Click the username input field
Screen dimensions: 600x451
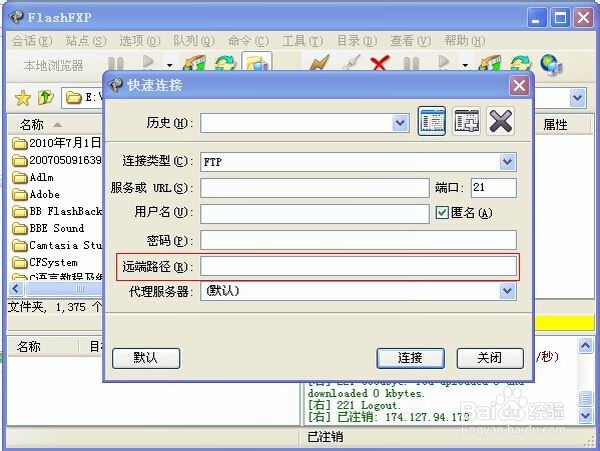[x=315, y=214]
